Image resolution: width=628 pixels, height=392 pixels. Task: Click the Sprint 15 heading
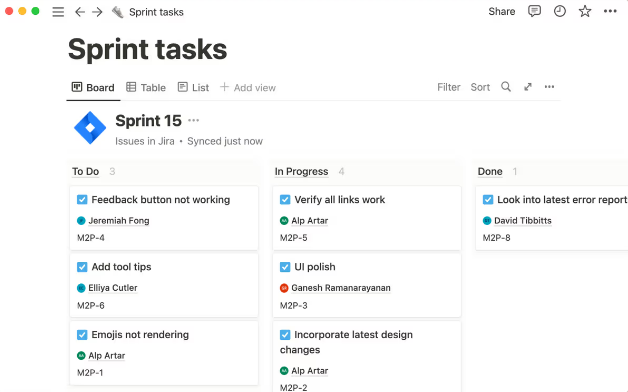point(148,121)
